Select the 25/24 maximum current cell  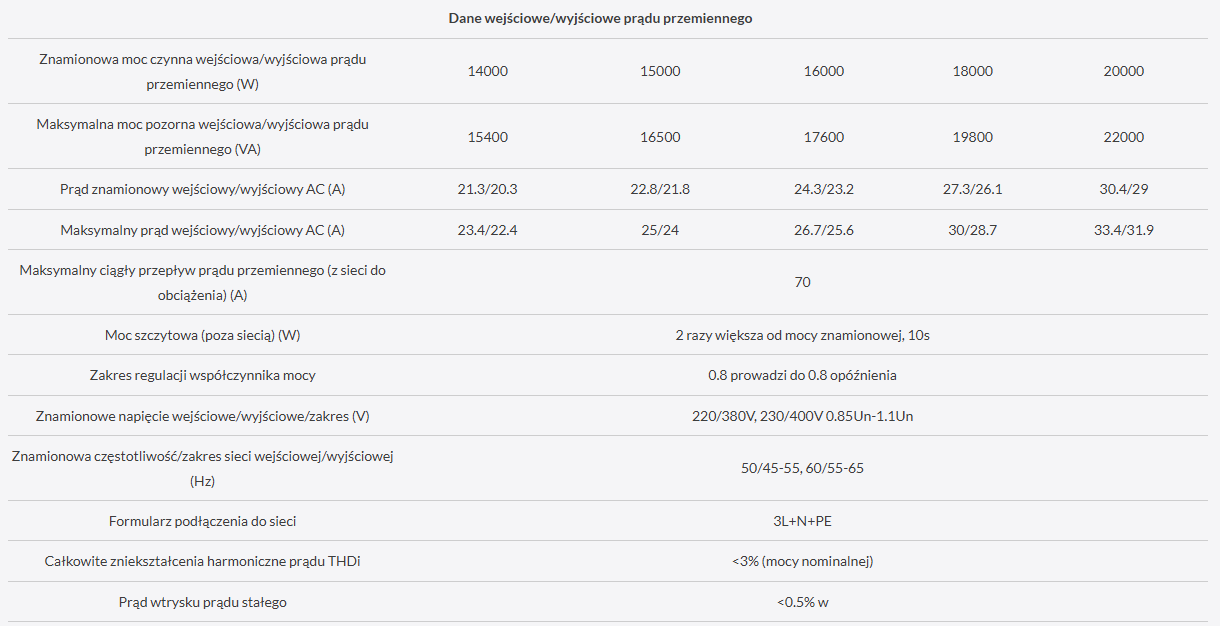(660, 230)
